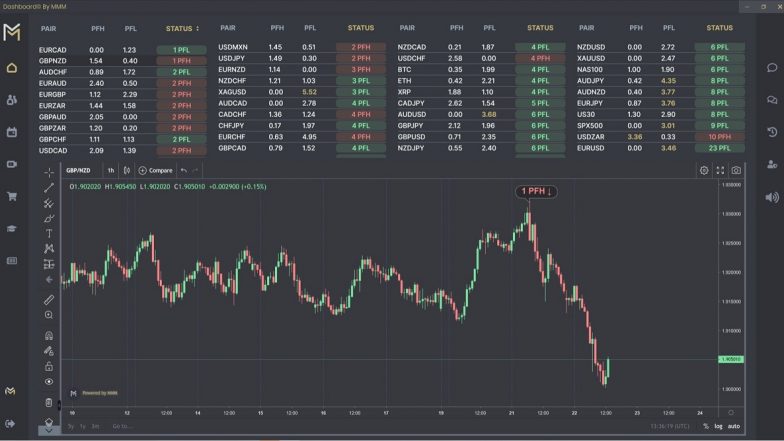Screen dimensions: 784x441
Task: Toggle lock all drawing tools
Action: point(49,366)
